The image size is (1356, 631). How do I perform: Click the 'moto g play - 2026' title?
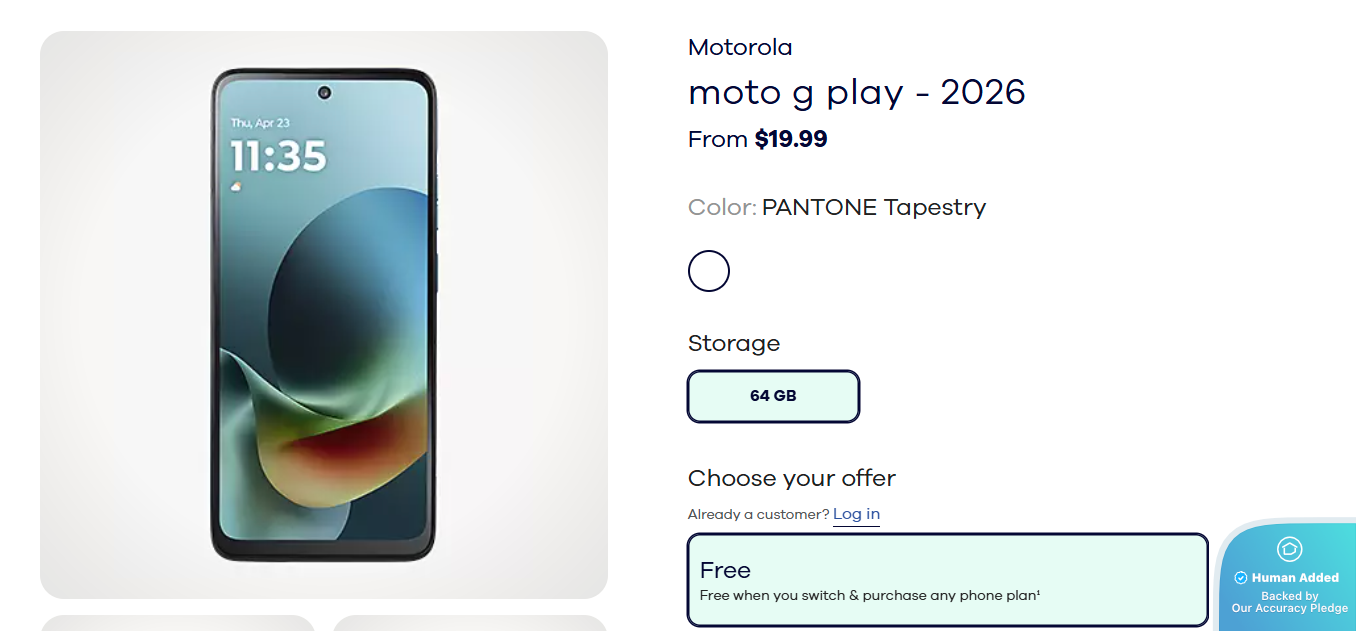[x=857, y=92]
